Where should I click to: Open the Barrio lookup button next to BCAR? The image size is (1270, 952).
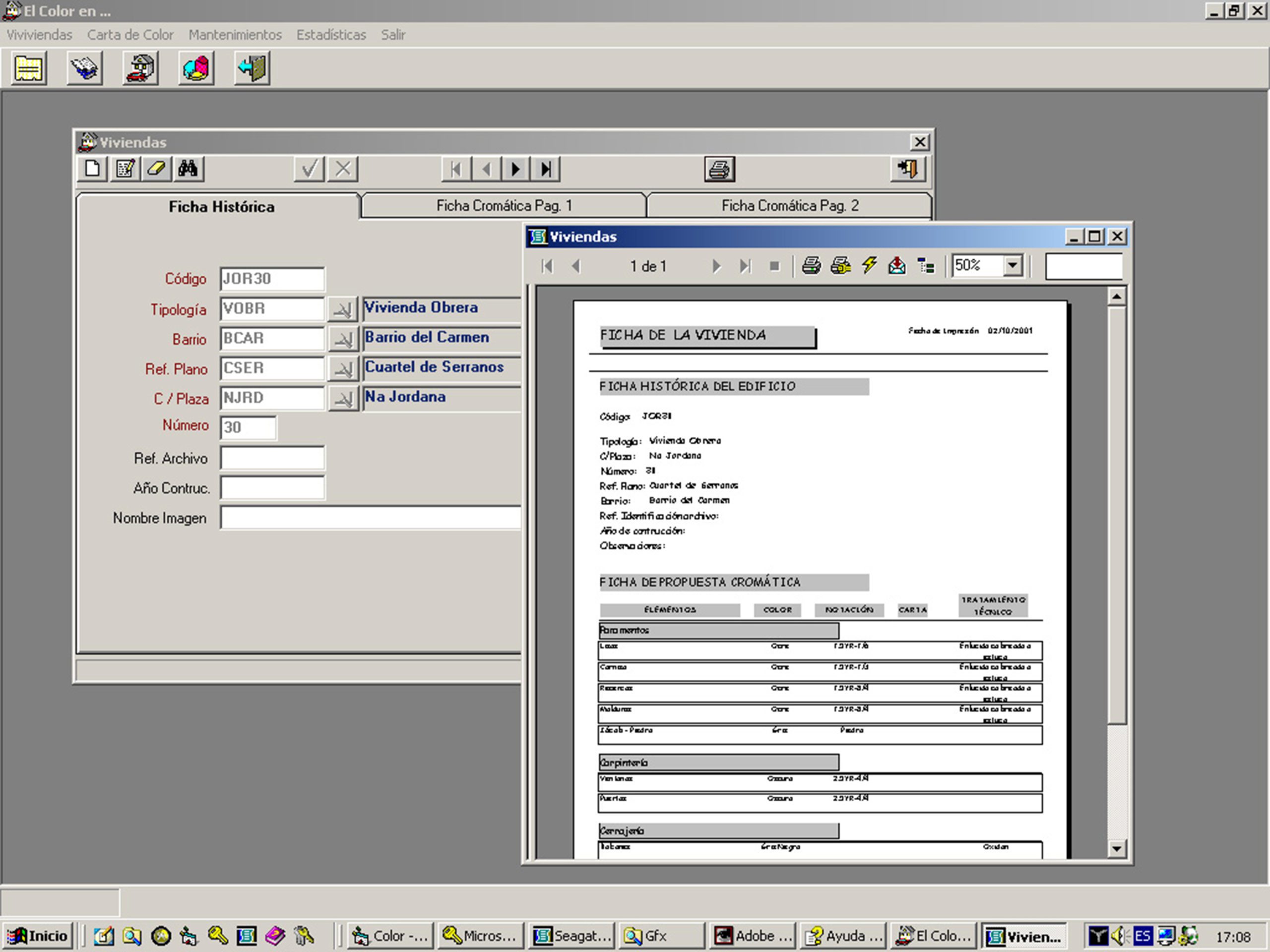coord(343,340)
